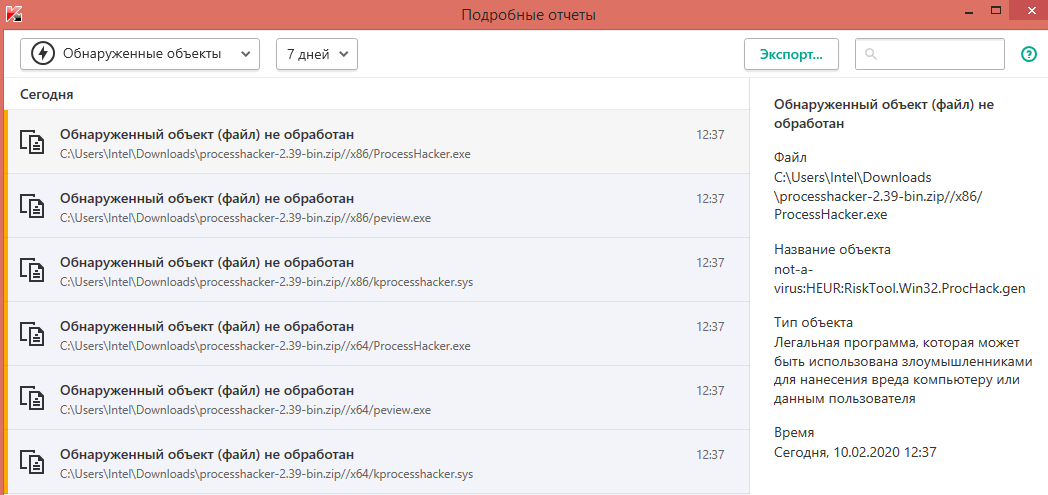Click path ending x64/peview.exe in the list
The width and height of the screenshot is (1048, 495).
pyautogui.click(x=245, y=409)
